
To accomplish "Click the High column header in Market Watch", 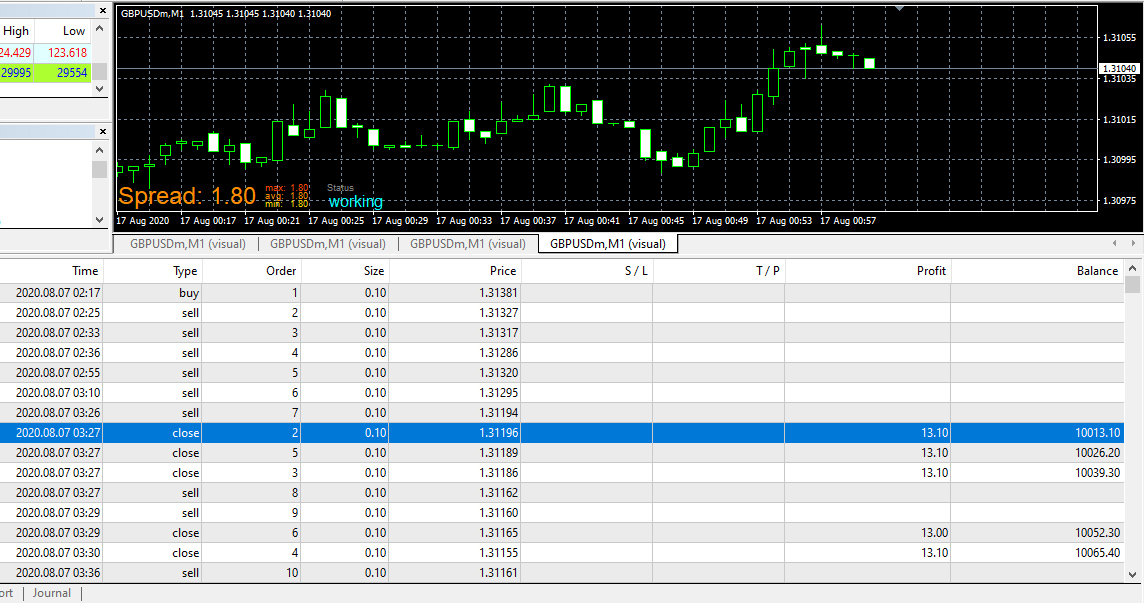I will [x=16, y=31].
